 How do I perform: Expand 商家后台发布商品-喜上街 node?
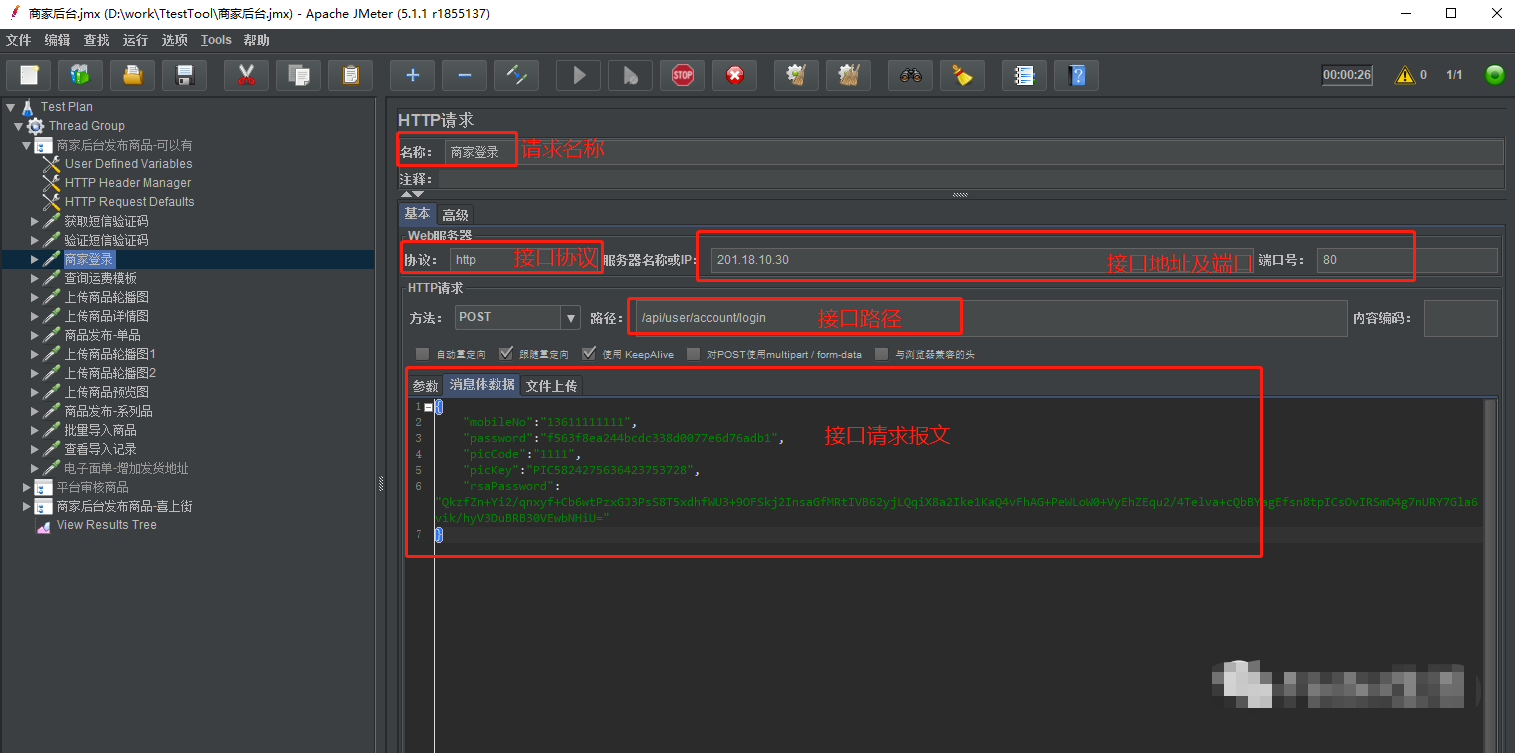pos(27,506)
